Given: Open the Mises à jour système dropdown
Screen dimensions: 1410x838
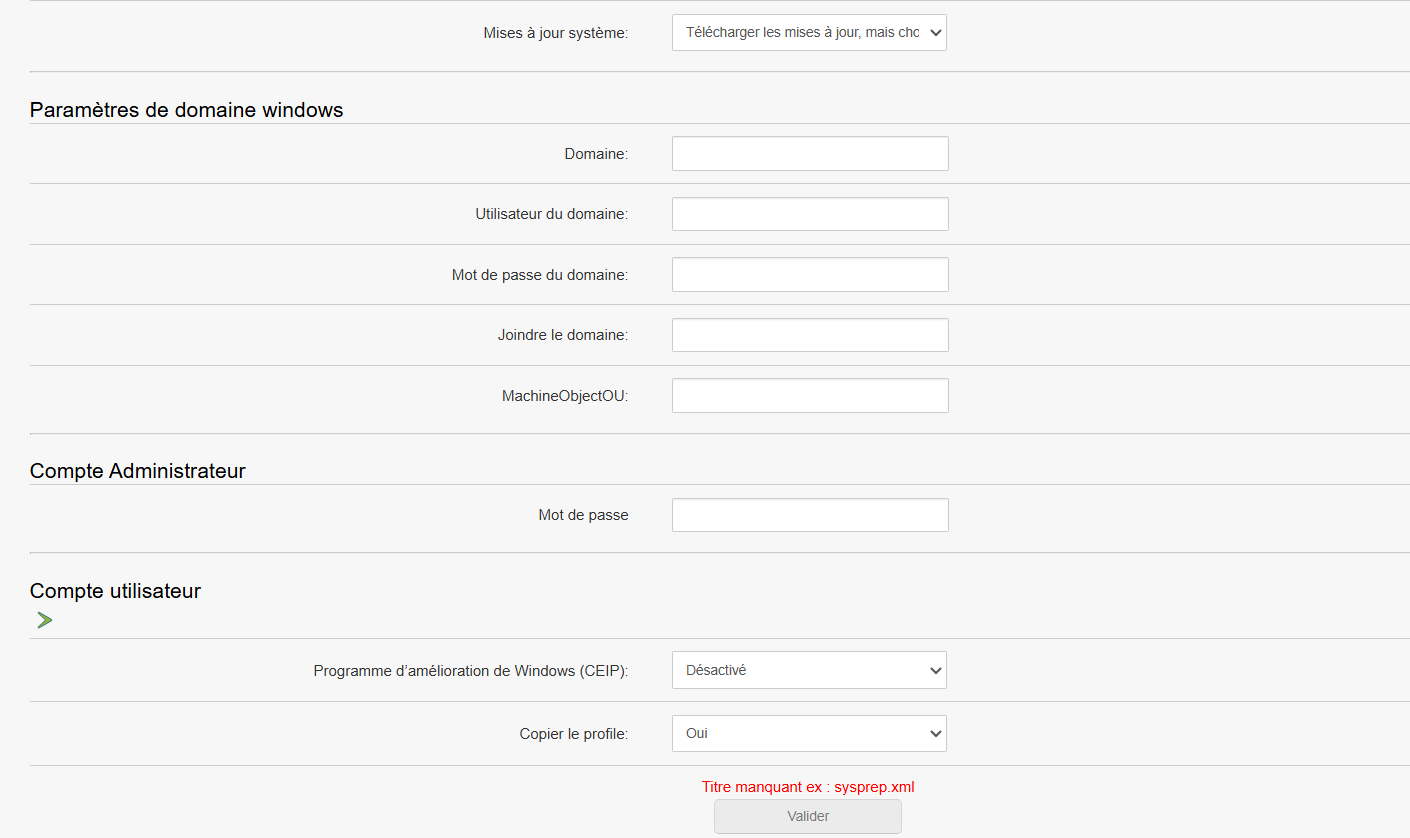Looking at the screenshot, I should pyautogui.click(x=809, y=32).
